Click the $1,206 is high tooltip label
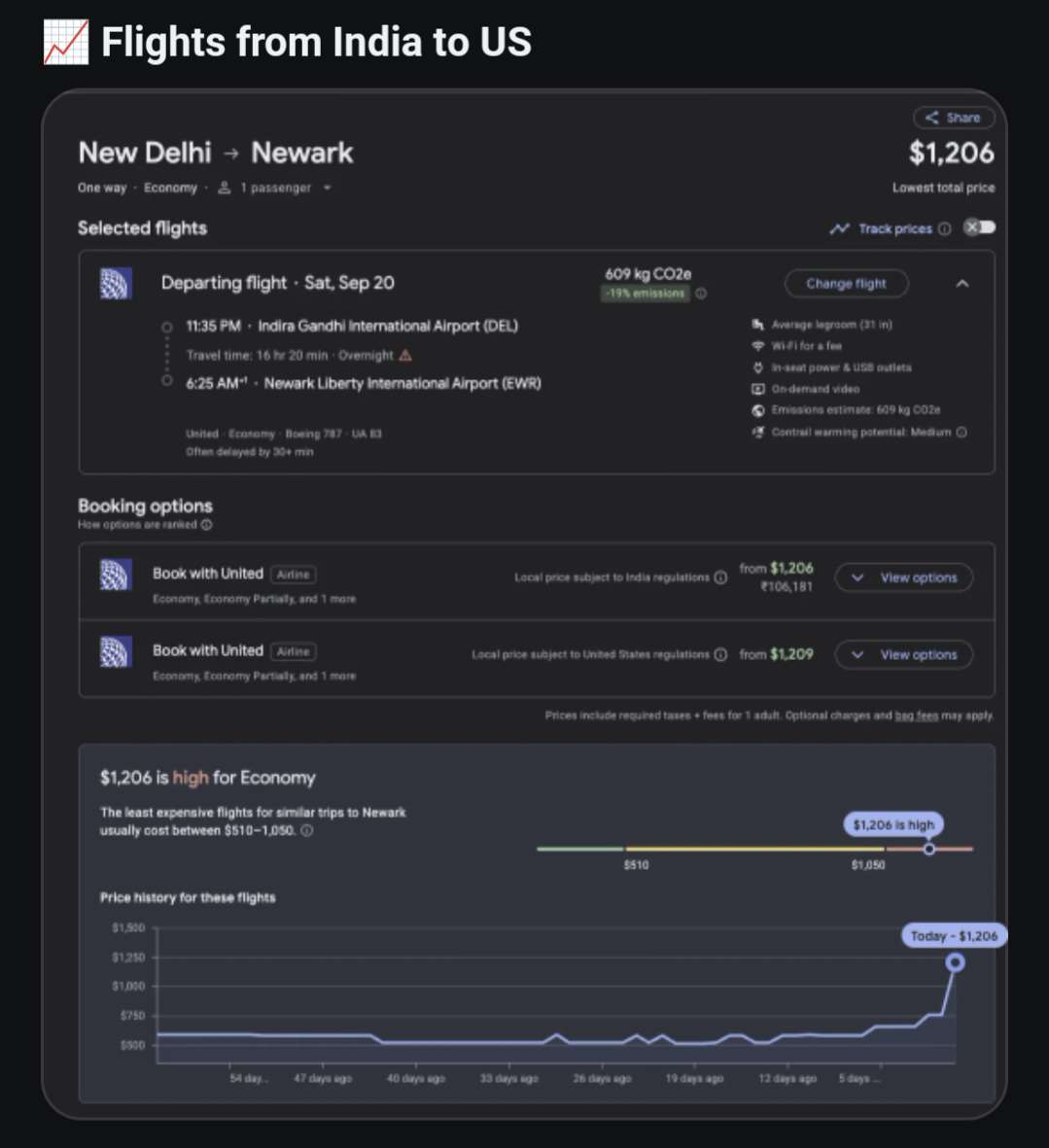Viewport: 1049px width, 1148px height. pos(893,825)
